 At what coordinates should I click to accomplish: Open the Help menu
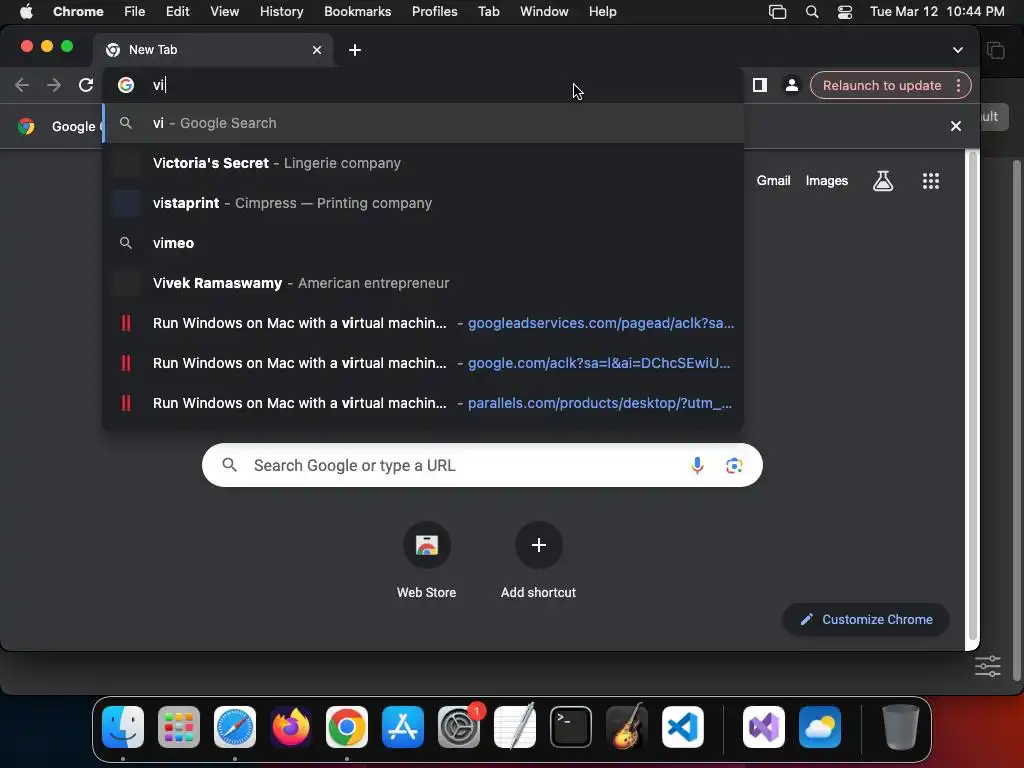[x=602, y=11]
